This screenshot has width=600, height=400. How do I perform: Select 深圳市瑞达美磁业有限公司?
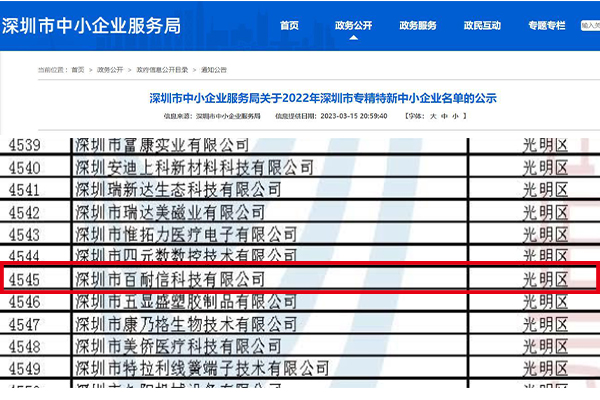click(x=170, y=212)
